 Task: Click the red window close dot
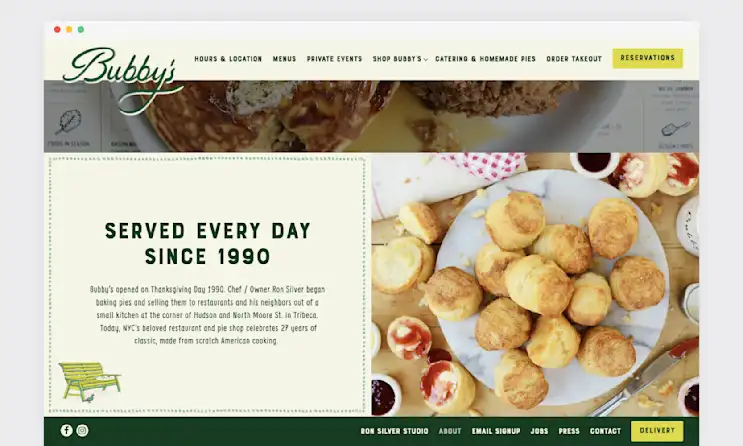coord(57,29)
